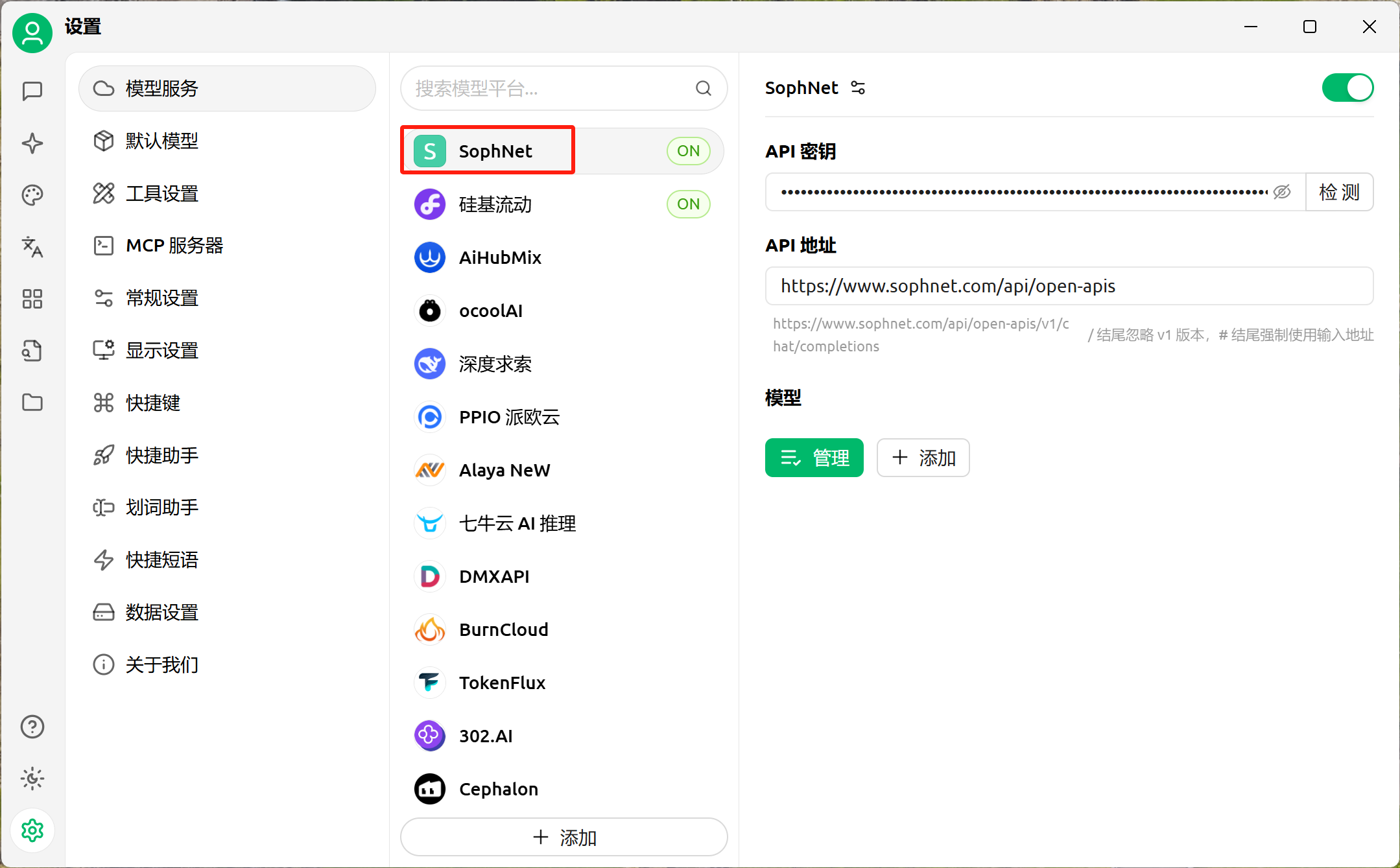Select the 硅基流动 provider
The width and height of the screenshot is (1400, 868).
(562, 204)
